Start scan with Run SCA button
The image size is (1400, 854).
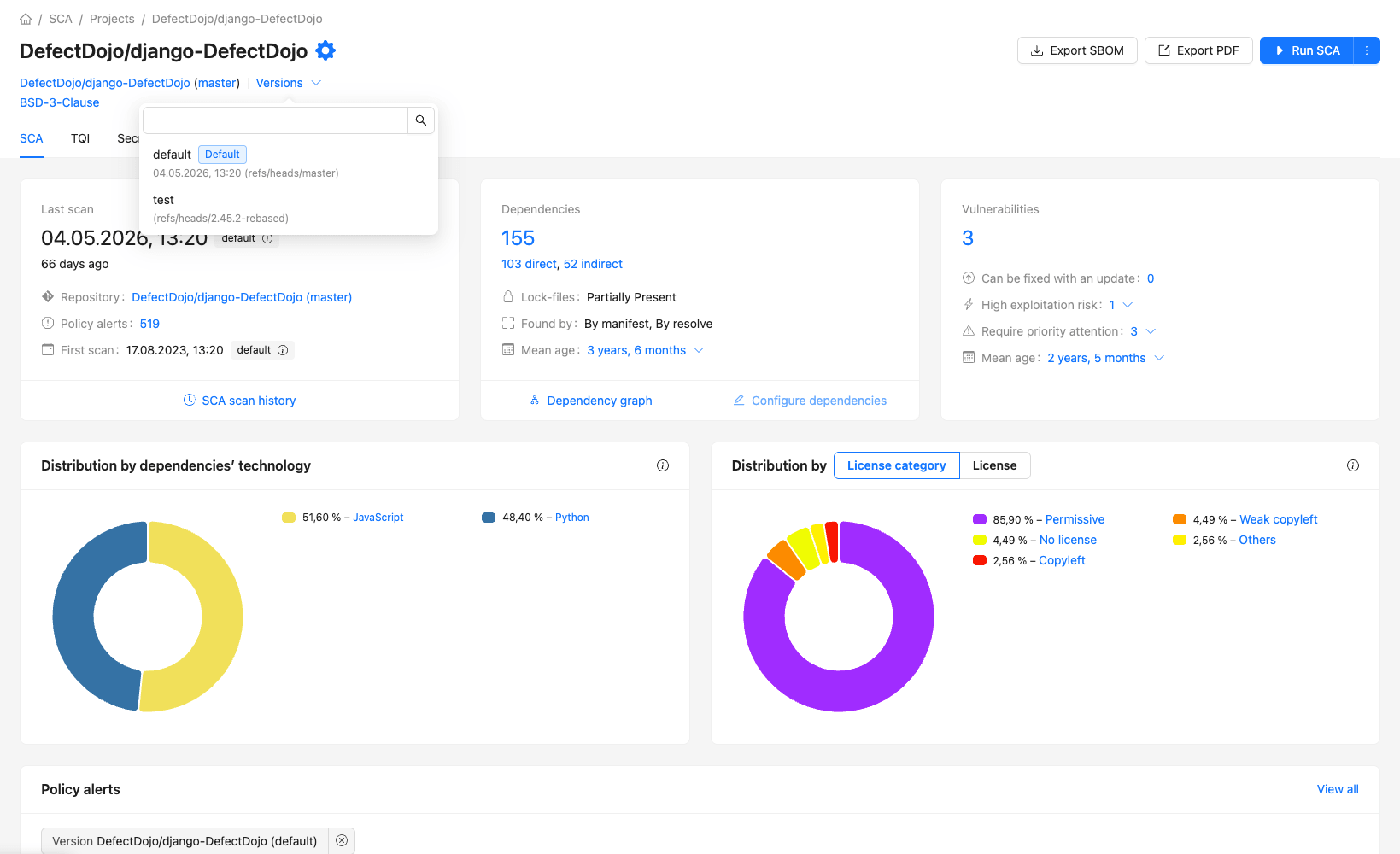(1307, 50)
